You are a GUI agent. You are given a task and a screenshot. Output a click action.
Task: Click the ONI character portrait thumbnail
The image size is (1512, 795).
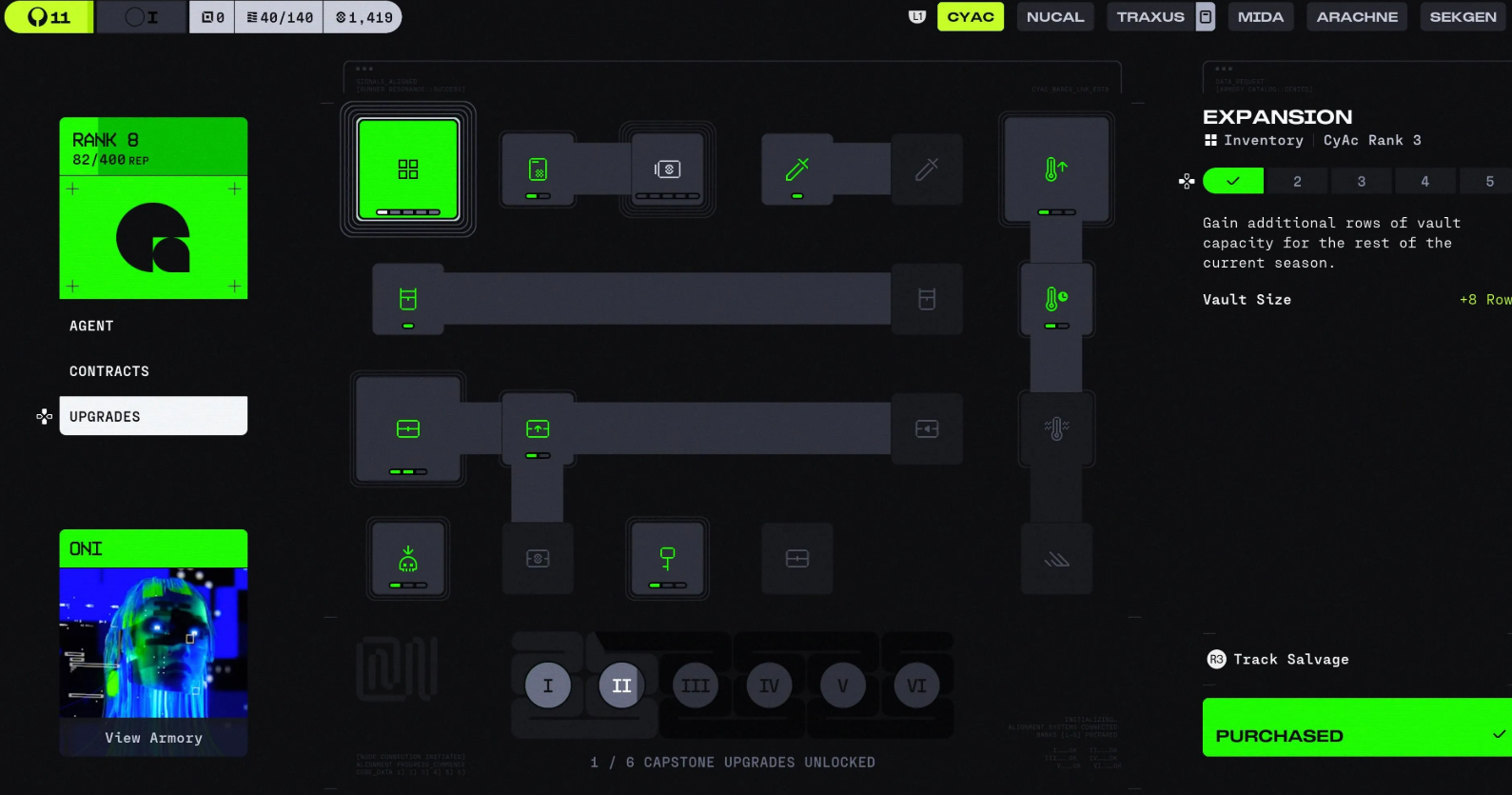pyautogui.click(x=153, y=643)
